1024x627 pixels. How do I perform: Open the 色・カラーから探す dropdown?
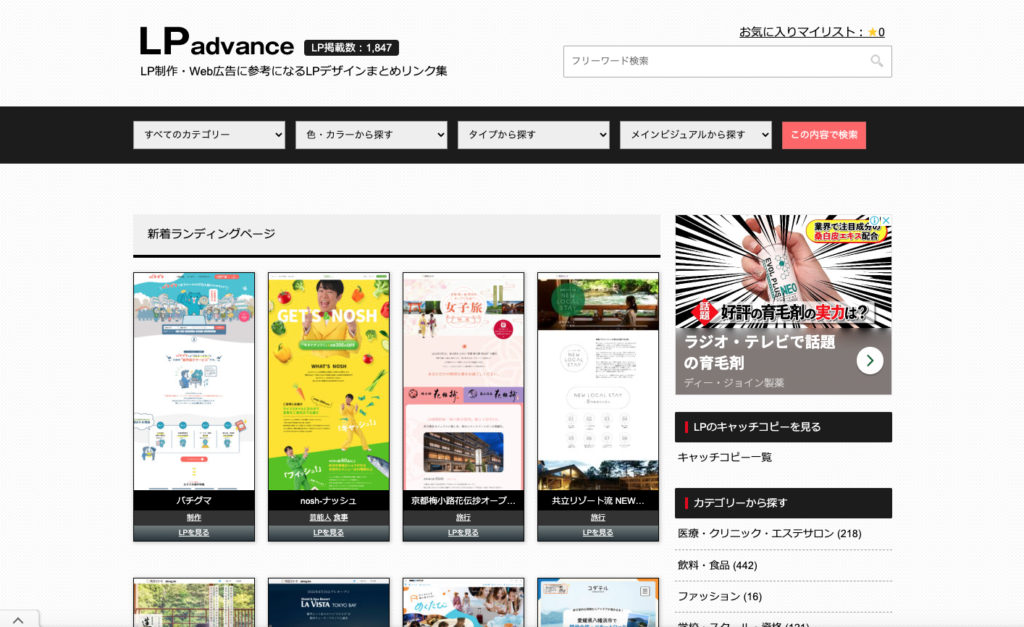click(x=371, y=135)
